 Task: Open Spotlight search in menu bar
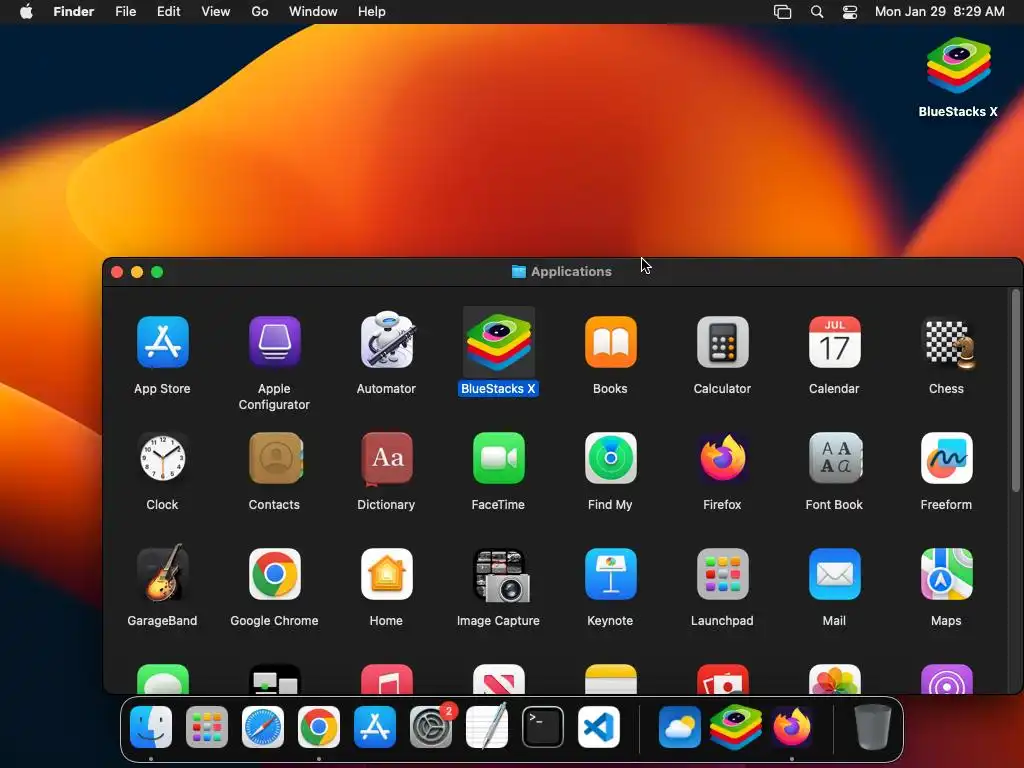click(817, 12)
